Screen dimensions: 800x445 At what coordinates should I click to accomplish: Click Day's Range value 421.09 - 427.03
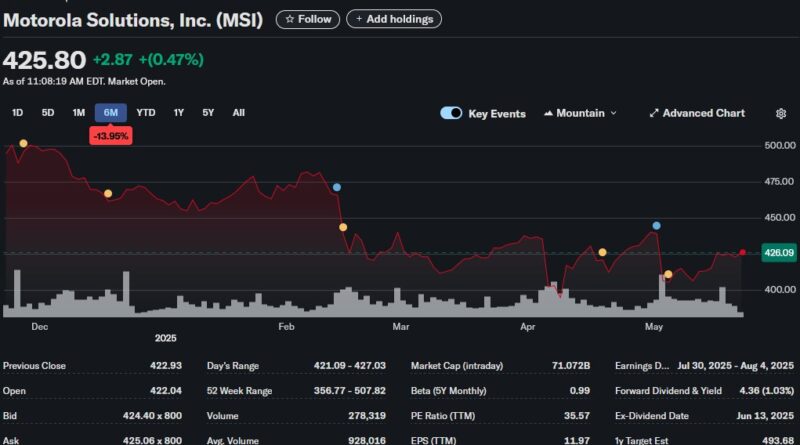click(x=349, y=365)
